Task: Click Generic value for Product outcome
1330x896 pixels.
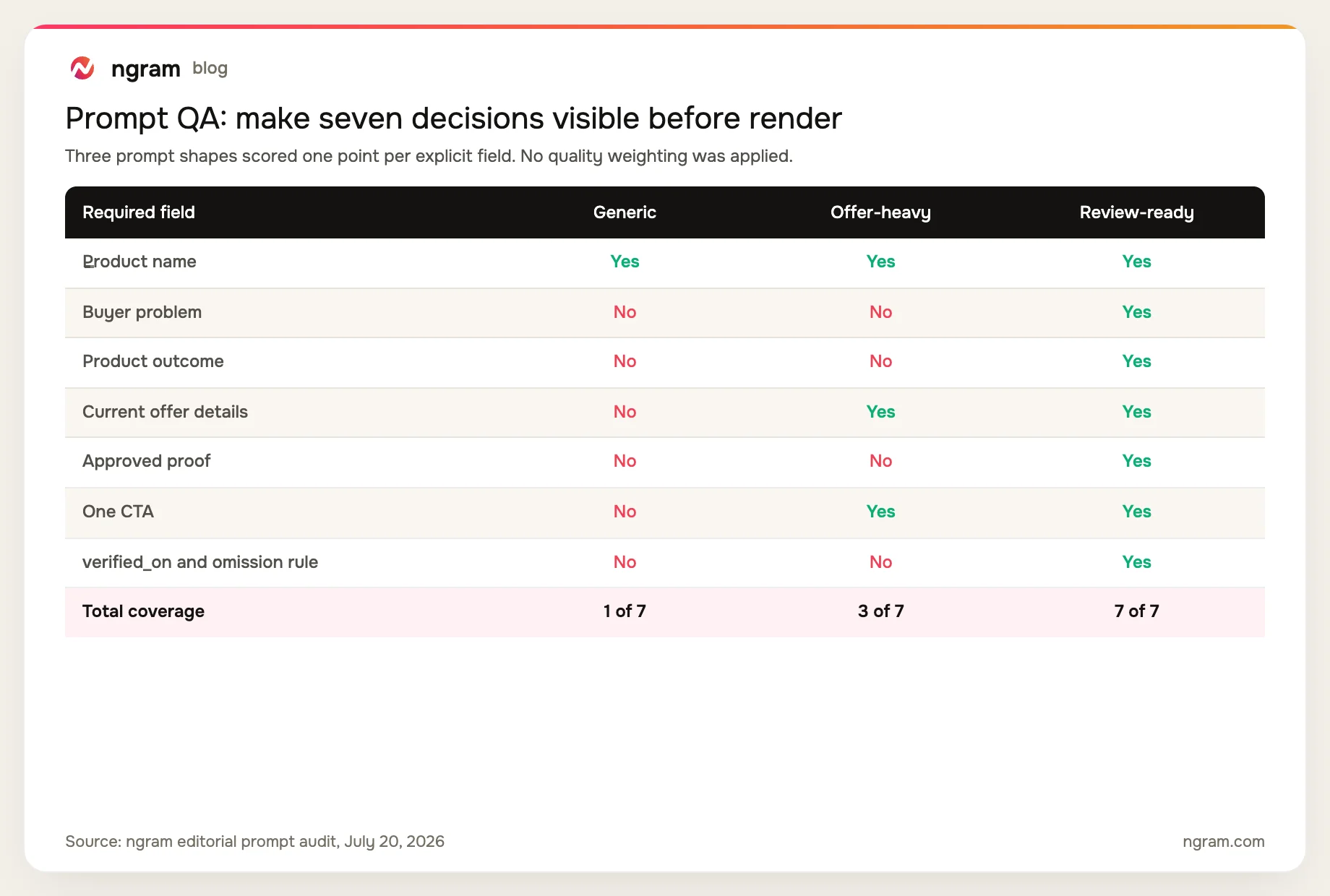Action: [x=625, y=361]
